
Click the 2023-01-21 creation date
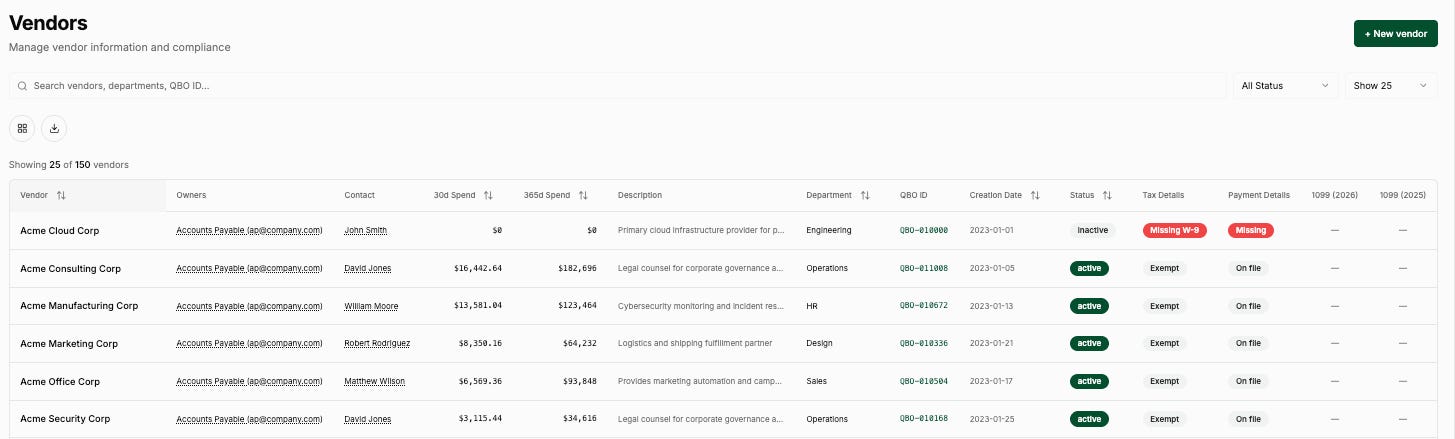(x=991, y=343)
